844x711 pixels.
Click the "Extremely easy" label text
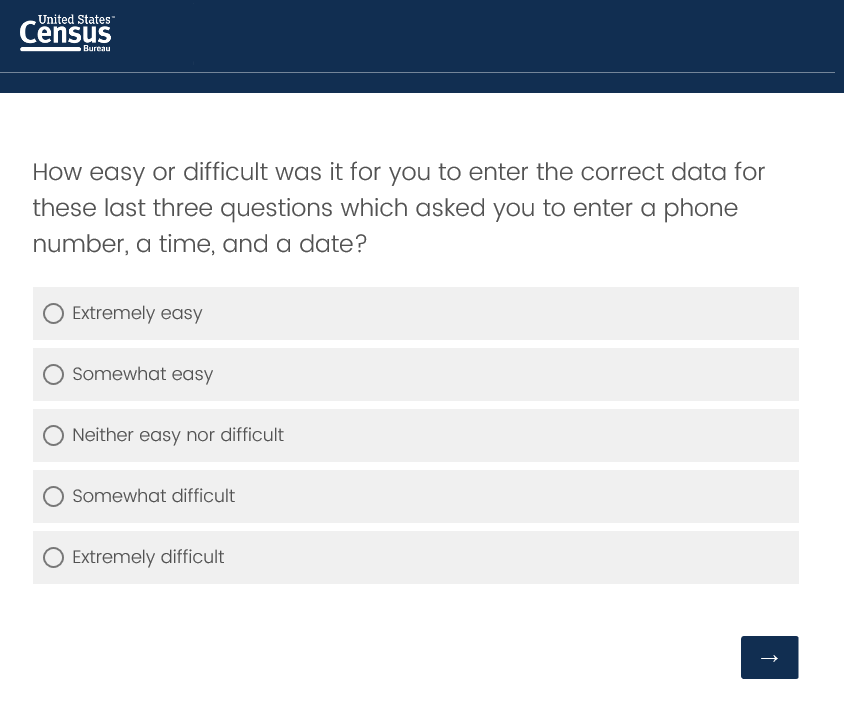pos(137,314)
